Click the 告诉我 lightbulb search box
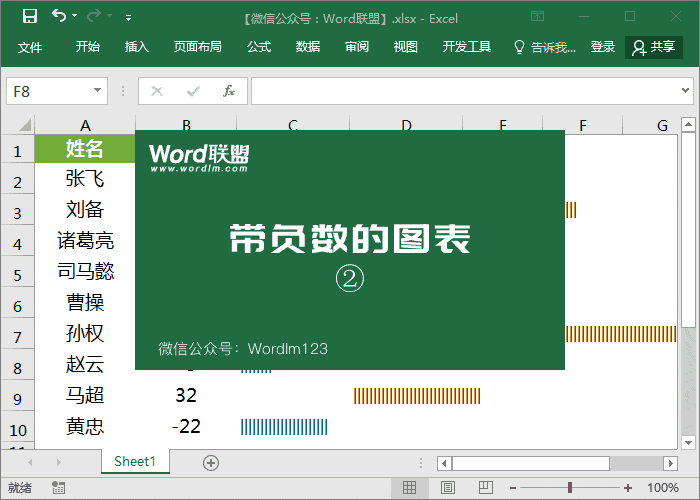The width and height of the screenshot is (700, 500). point(545,47)
